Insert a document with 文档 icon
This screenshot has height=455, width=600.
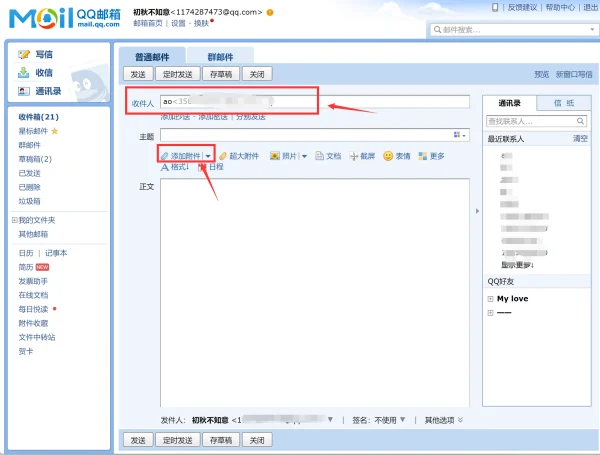click(319, 156)
